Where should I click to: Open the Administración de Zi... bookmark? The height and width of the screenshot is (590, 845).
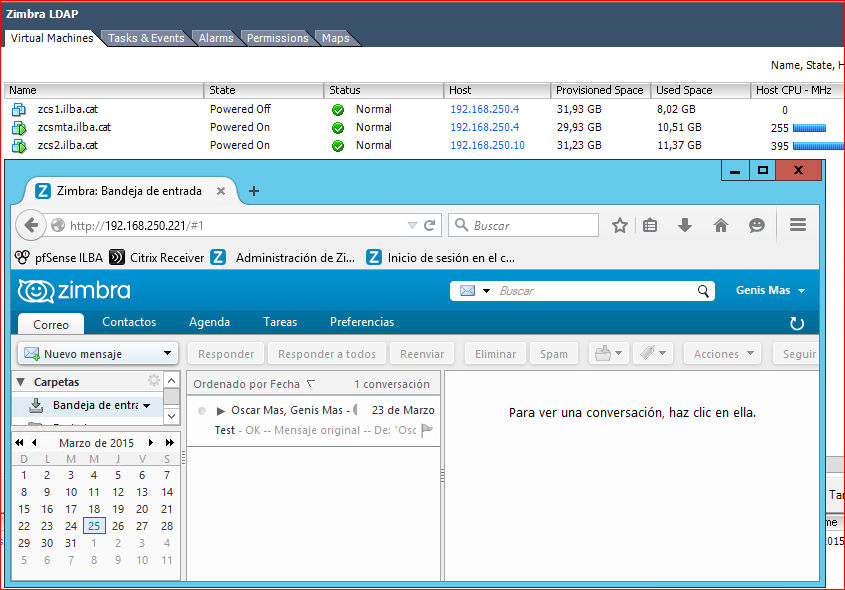282,258
